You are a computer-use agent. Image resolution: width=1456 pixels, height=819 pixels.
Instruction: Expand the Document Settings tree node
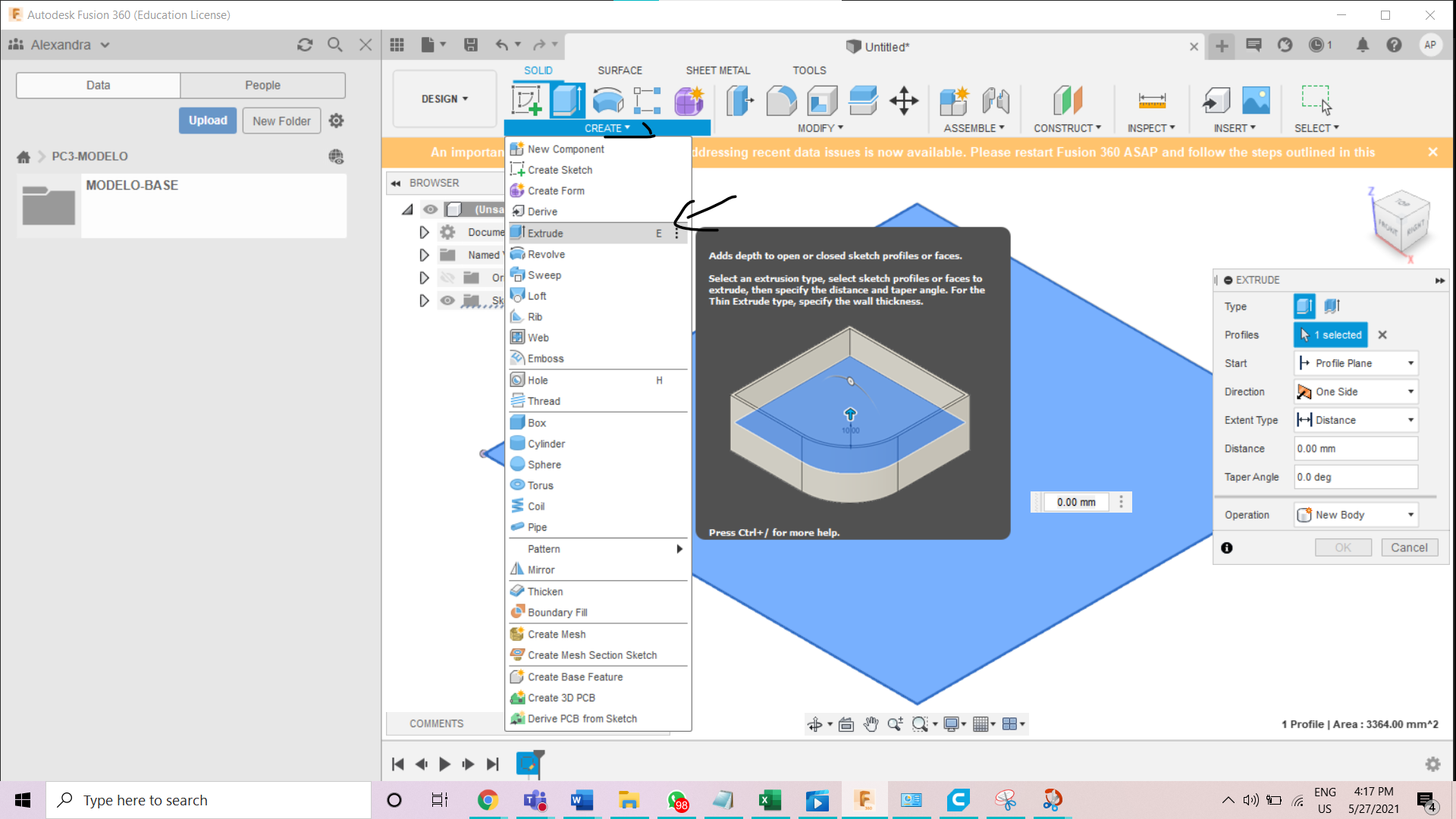coord(424,232)
